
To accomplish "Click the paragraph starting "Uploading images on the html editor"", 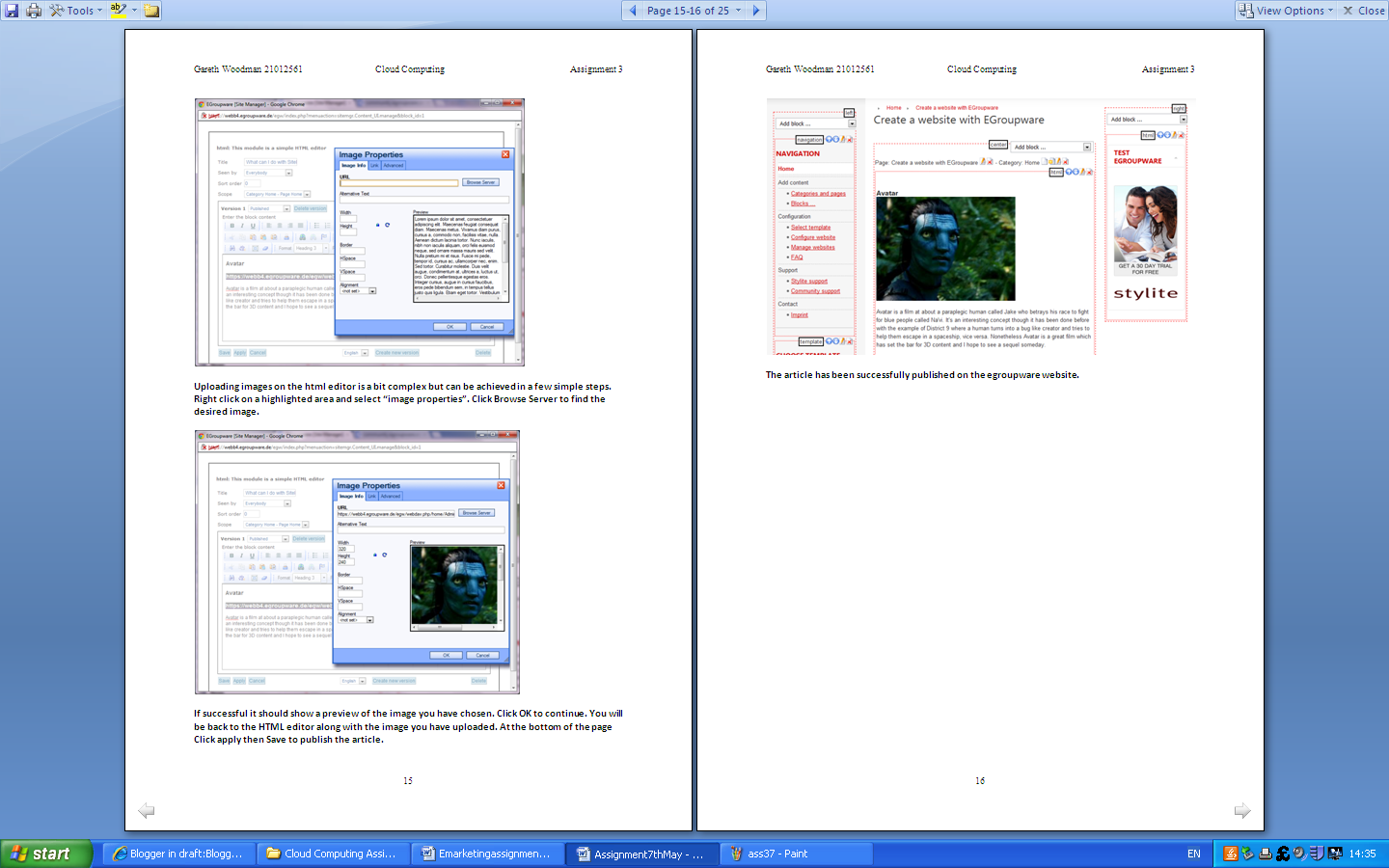I will pyautogui.click(x=402, y=398).
